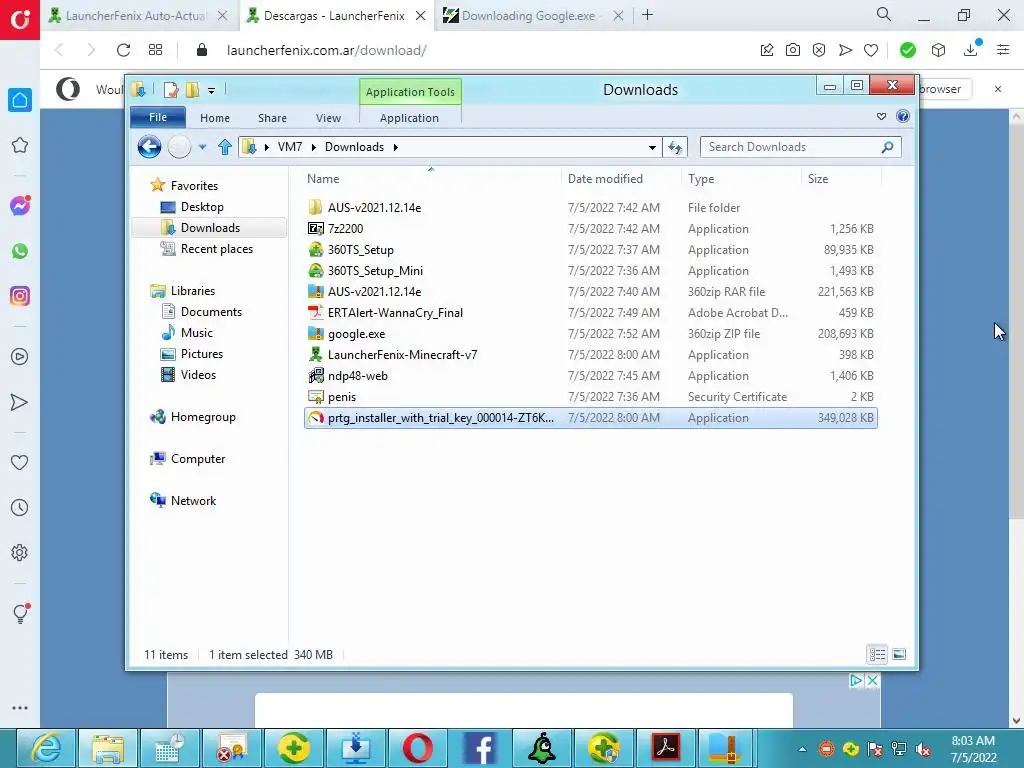The width and height of the screenshot is (1024, 768).
Task: Switch to details view icon
Action: [x=877, y=654]
